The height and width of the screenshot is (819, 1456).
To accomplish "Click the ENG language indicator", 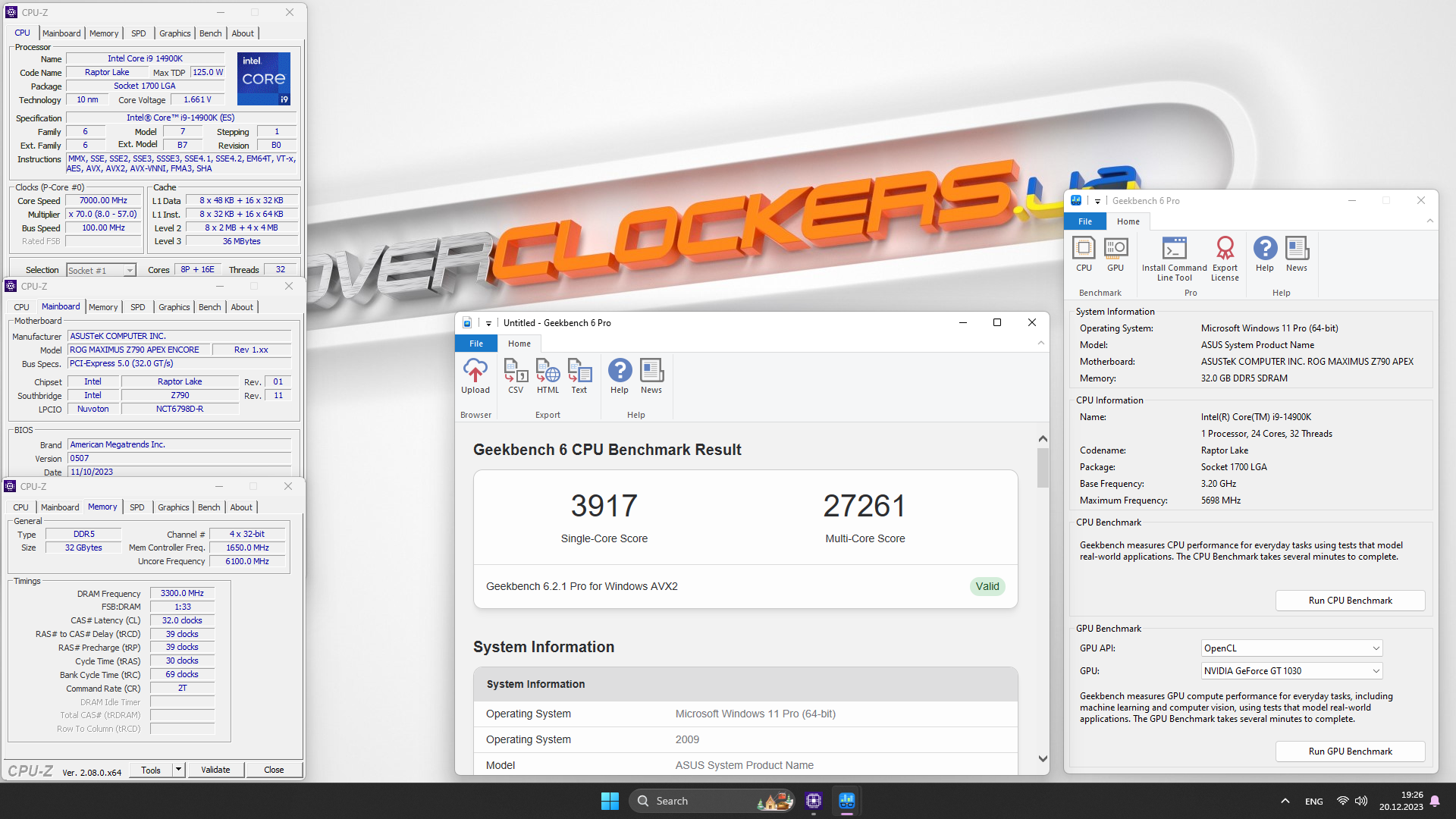I will coord(1314,802).
